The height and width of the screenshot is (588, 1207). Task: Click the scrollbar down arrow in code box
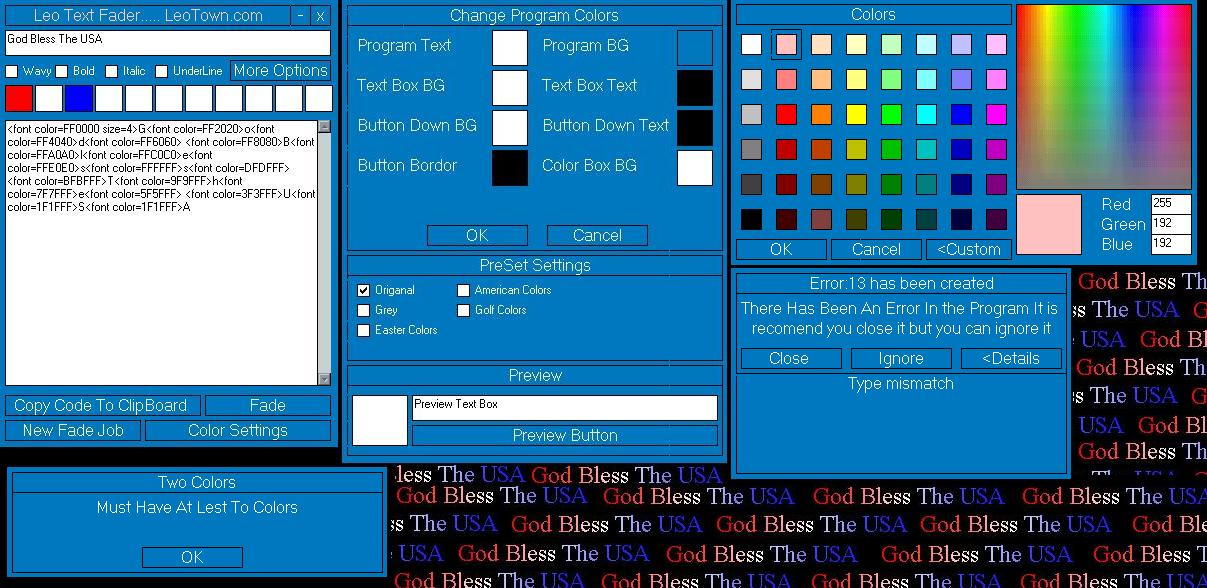(324, 379)
